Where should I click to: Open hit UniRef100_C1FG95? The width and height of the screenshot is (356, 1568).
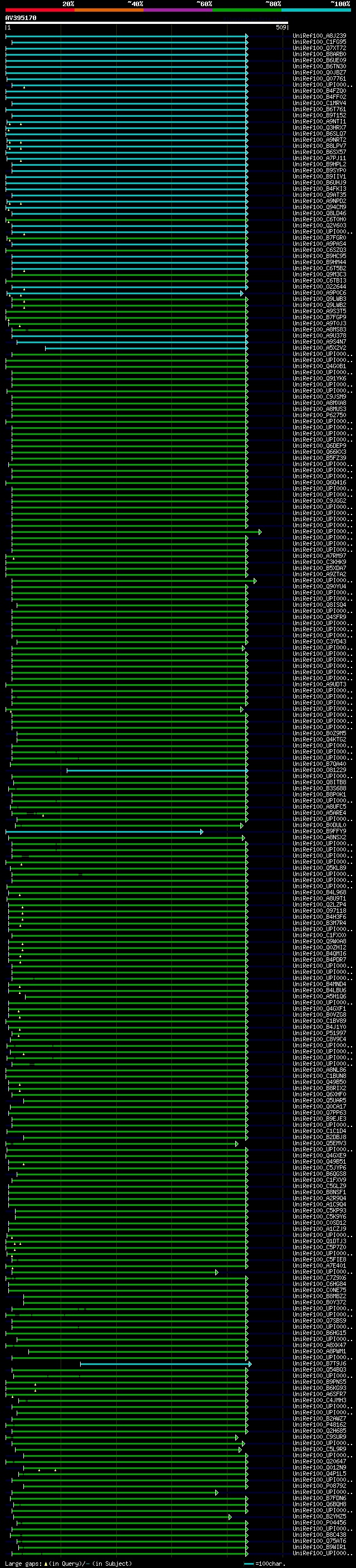click(319, 42)
